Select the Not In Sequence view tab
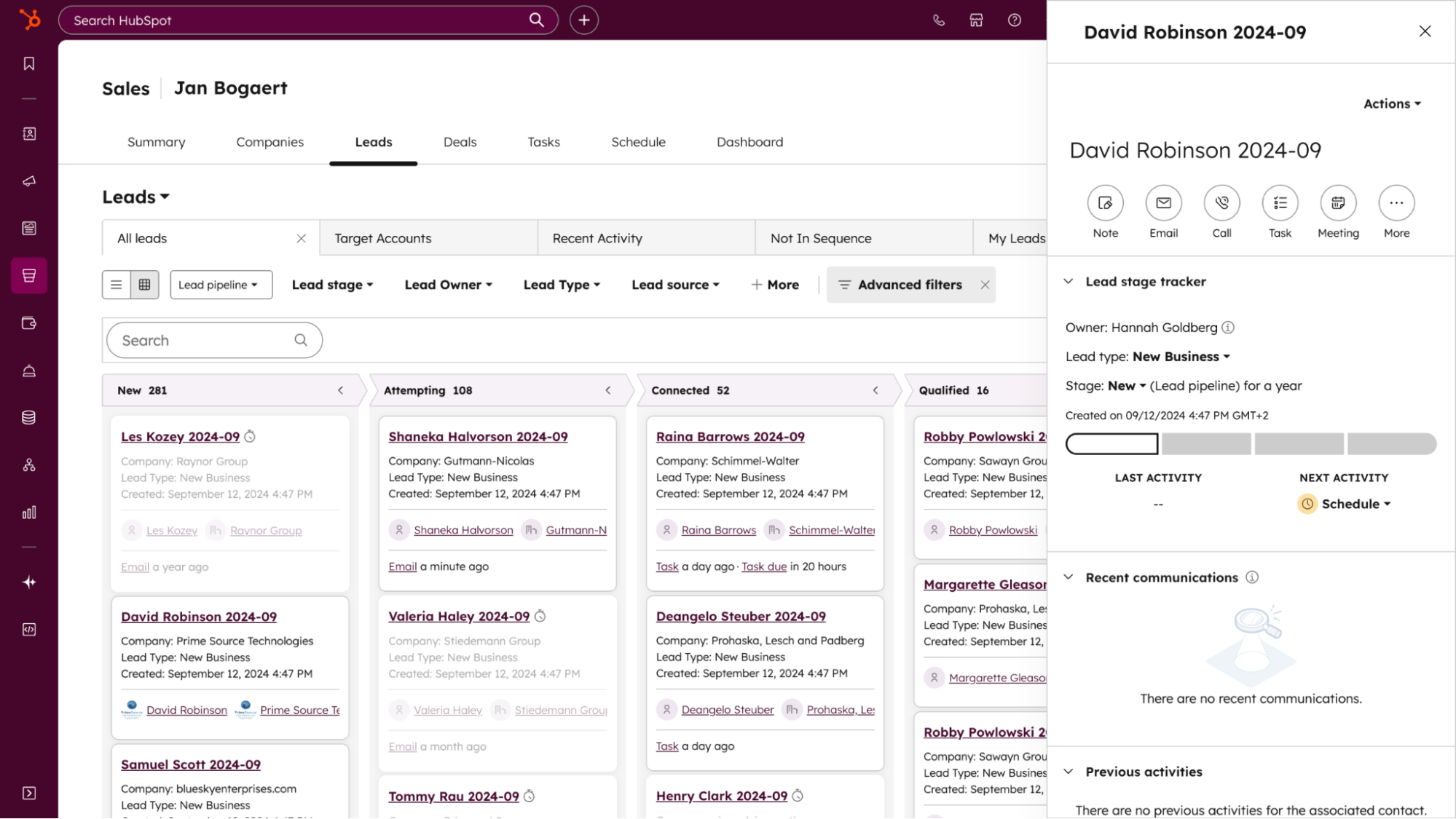1456x819 pixels. [x=865, y=238]
